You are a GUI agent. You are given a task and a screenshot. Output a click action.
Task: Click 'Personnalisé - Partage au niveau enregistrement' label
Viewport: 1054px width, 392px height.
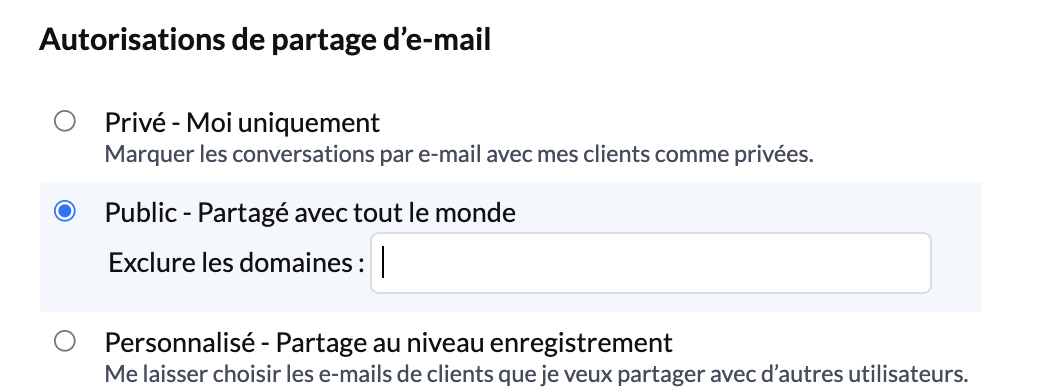pos(389,343)
